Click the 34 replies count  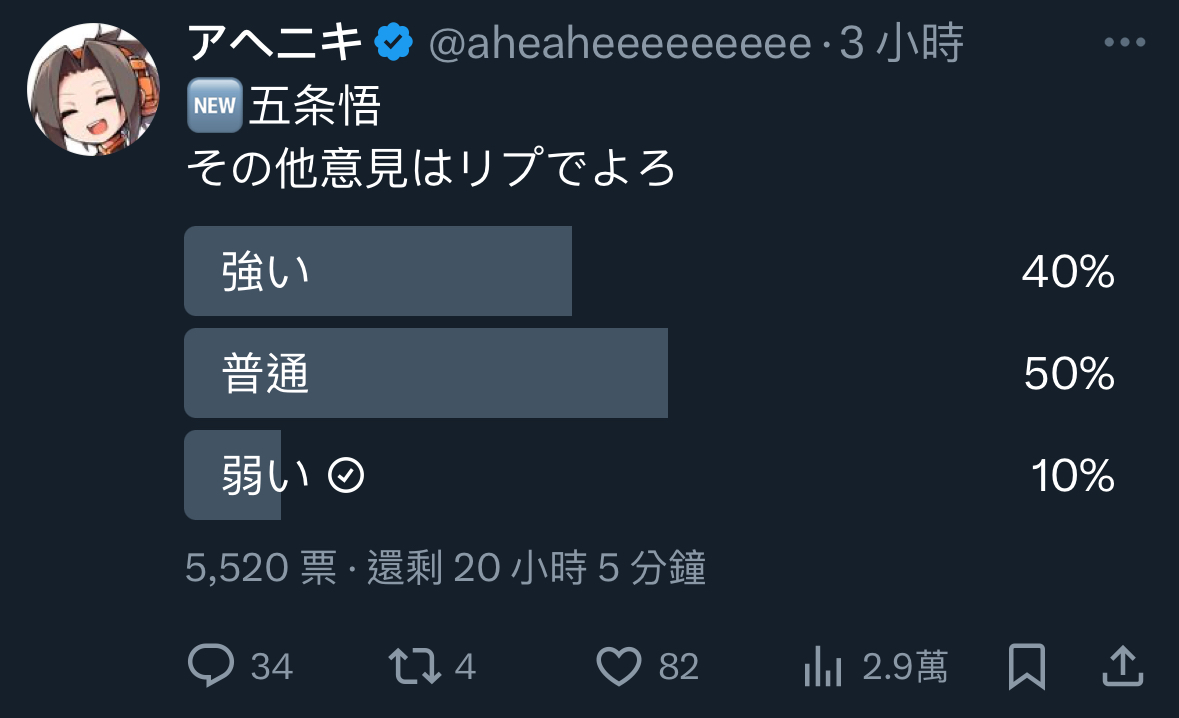click(x=271, y=667)
